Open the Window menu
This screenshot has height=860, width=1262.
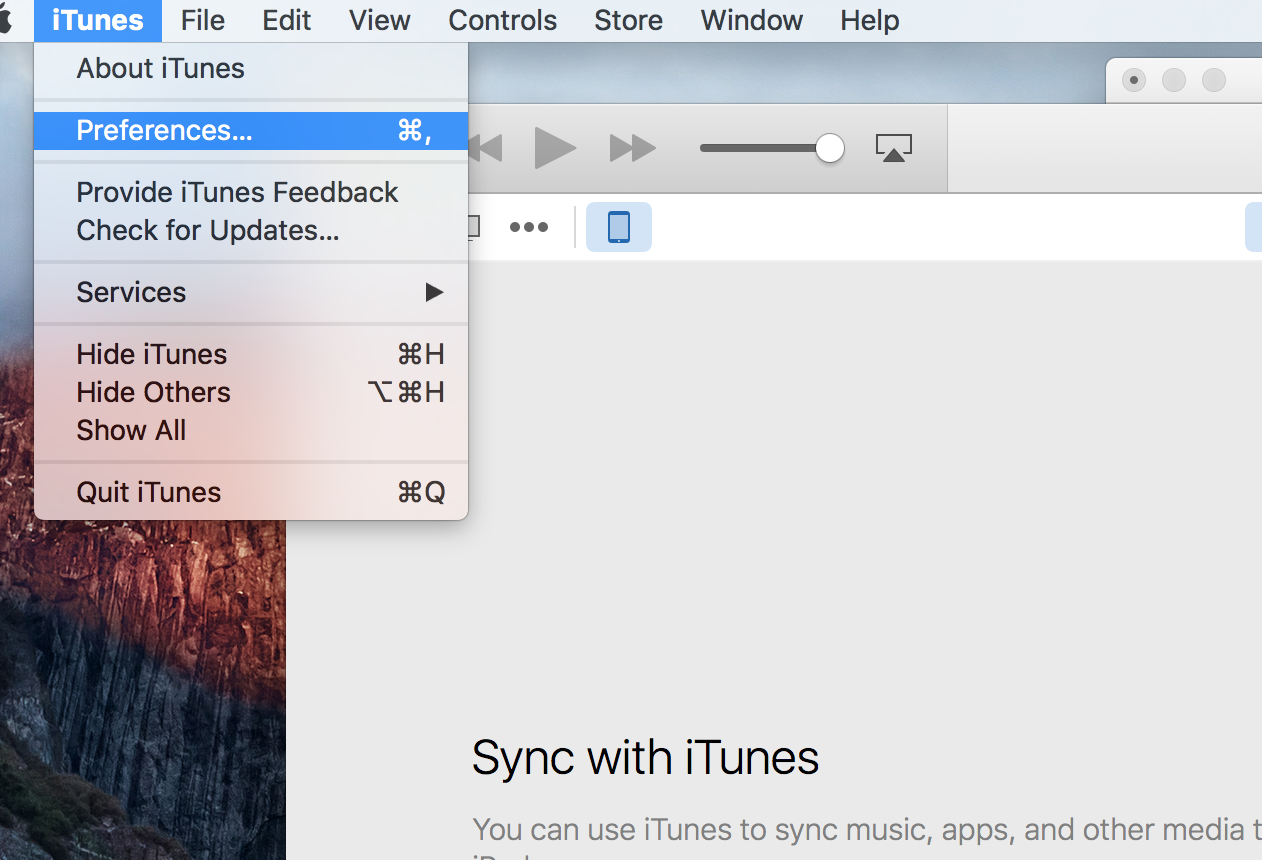click(752, 20)
